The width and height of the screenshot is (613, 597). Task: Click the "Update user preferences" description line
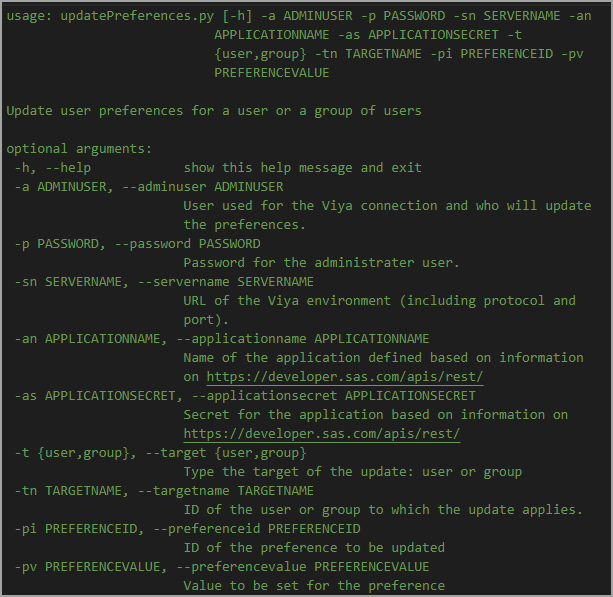213,111
